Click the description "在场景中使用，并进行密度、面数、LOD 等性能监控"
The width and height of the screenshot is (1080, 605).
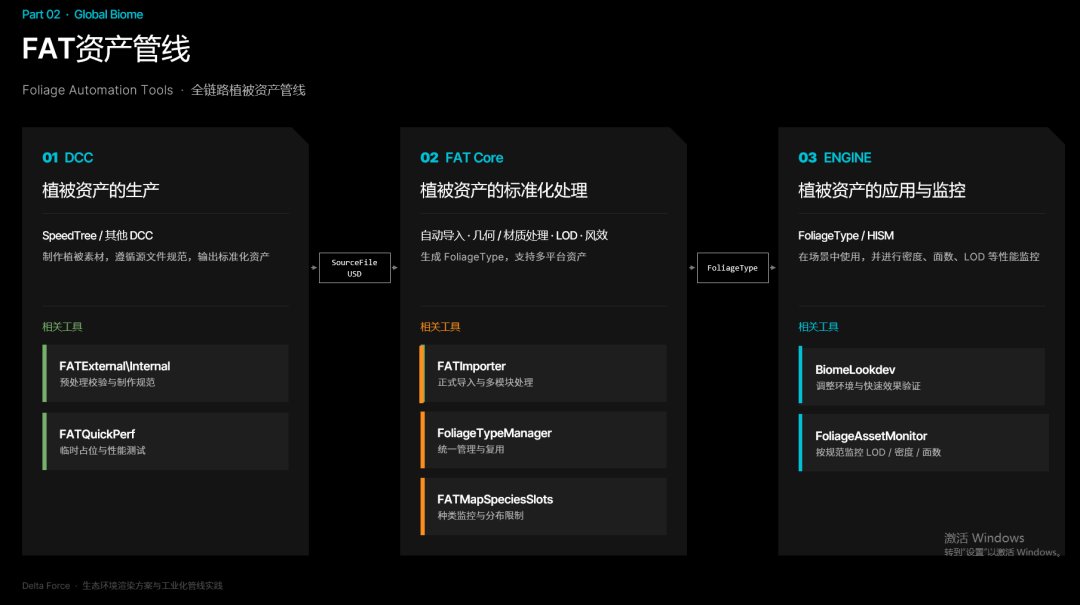coord(919,256)
